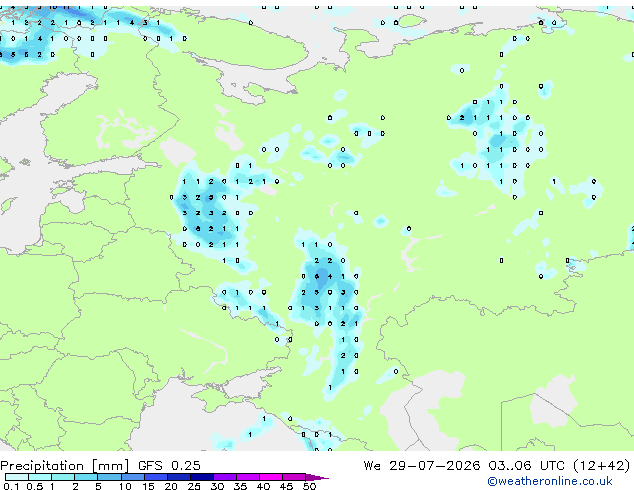Image resolution: width=634 pixels, height=490 pixels.
Task: Open the weatheronline.co.uk copyright link
Action: click(550, 481)
